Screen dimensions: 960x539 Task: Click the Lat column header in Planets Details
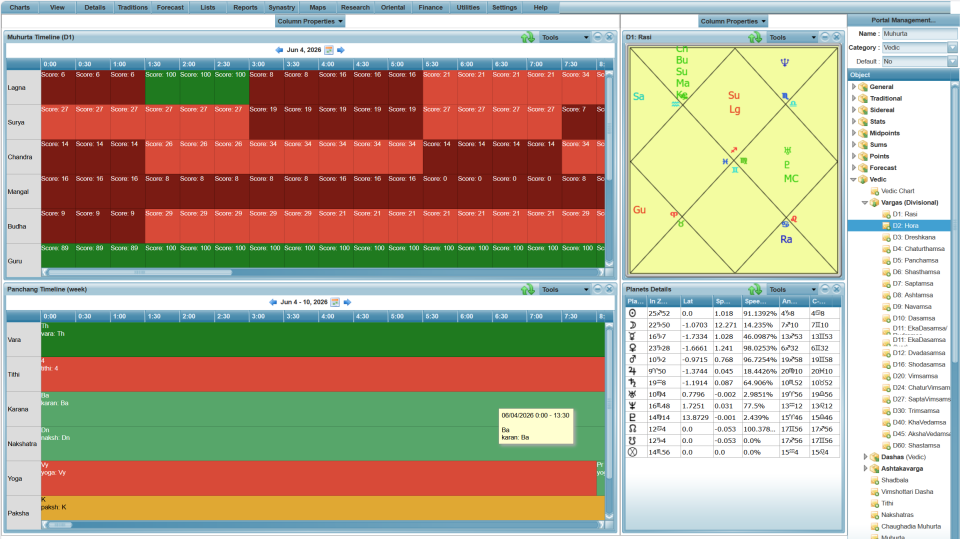point(697,301)
